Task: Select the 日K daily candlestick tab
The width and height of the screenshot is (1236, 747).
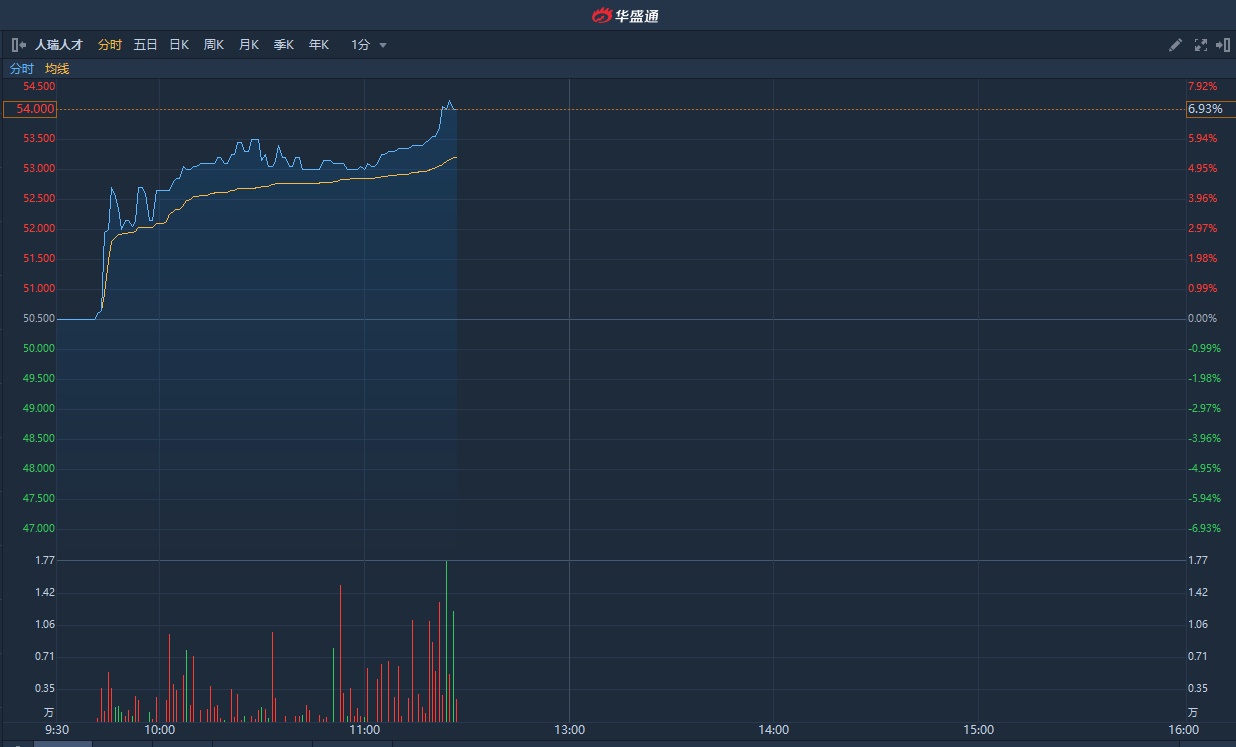Action: coord(179,45)
